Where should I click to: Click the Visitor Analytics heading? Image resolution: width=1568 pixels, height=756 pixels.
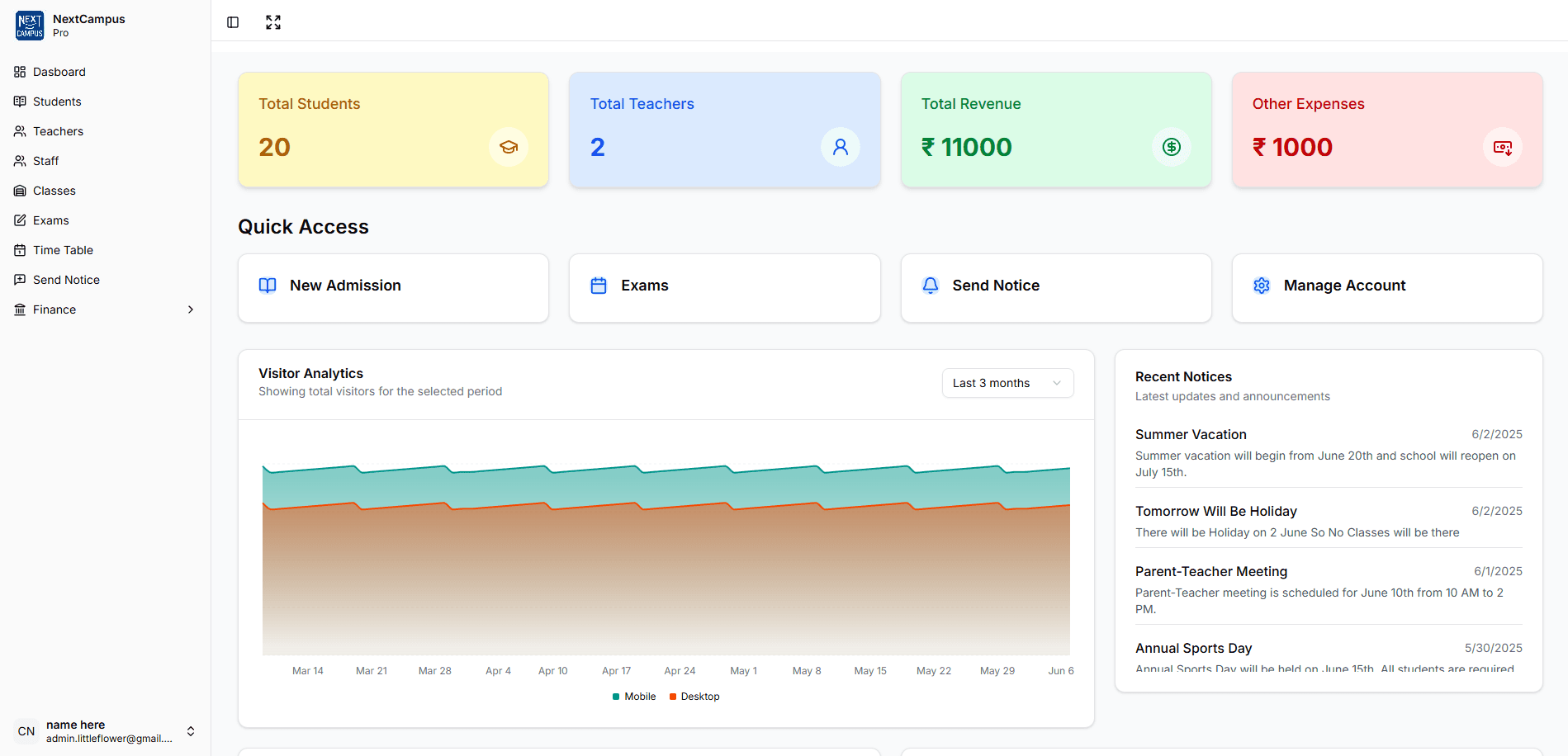(310, 373)
